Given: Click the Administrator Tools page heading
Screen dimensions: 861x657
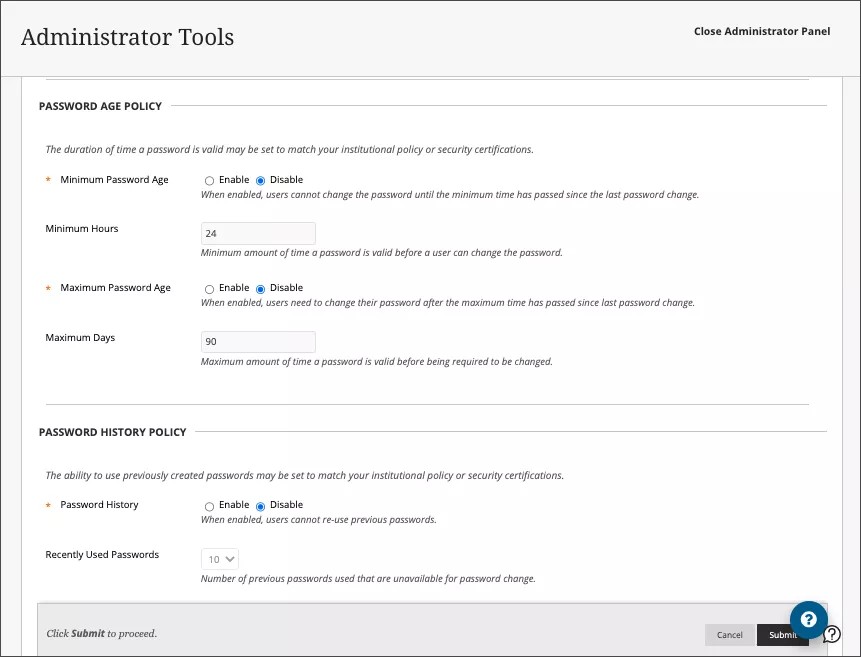Looking at the screenshot, I should click(127, 37).
